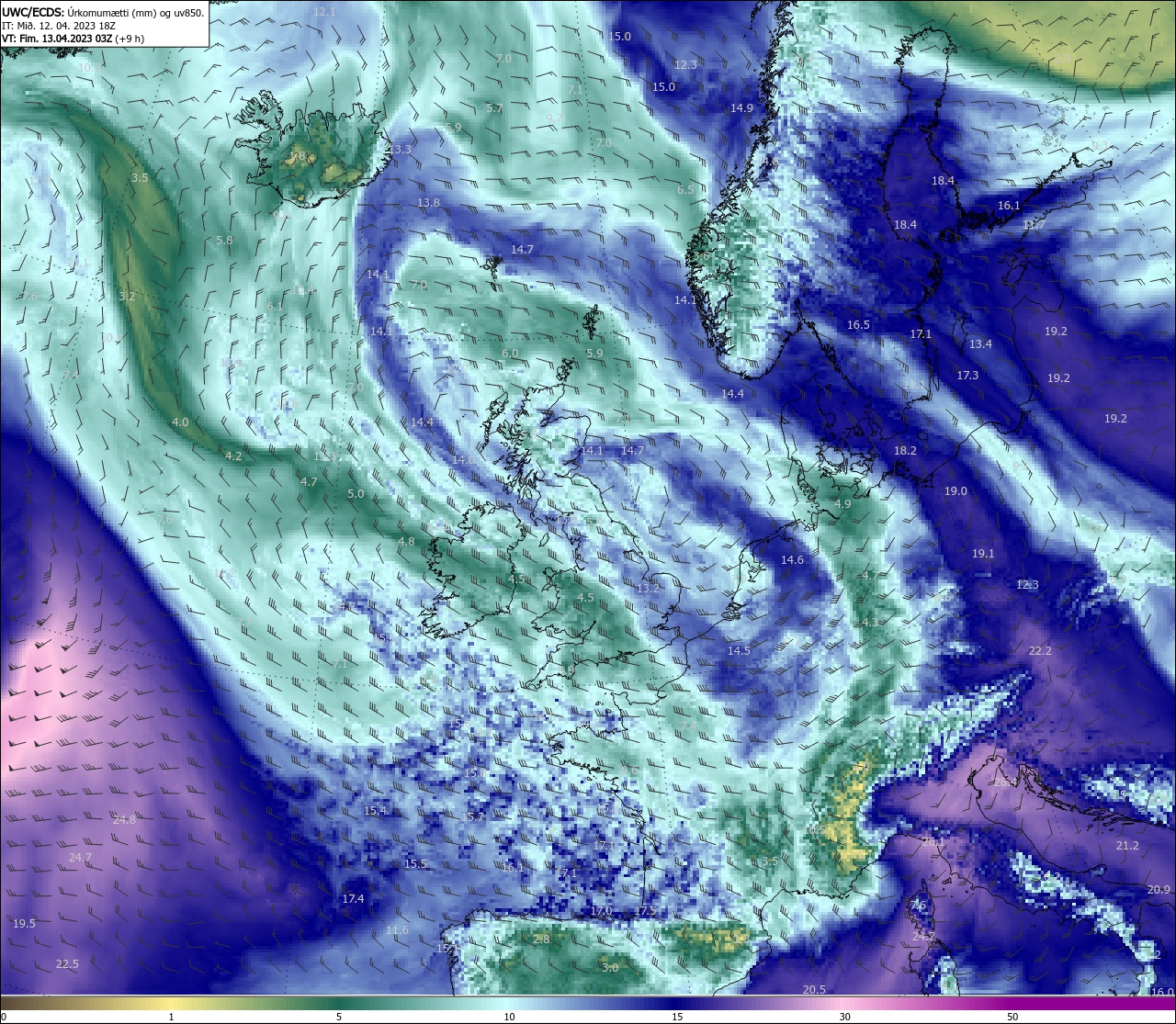This screenshot has height=1024, width=1176.
Task: Click the 17.0 value north of Spain
Action: (x=601, y=910)
